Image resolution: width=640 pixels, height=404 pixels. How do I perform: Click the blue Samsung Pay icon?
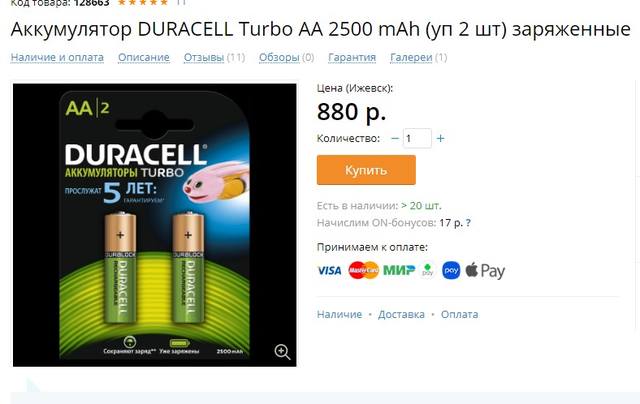pos(451,271)
